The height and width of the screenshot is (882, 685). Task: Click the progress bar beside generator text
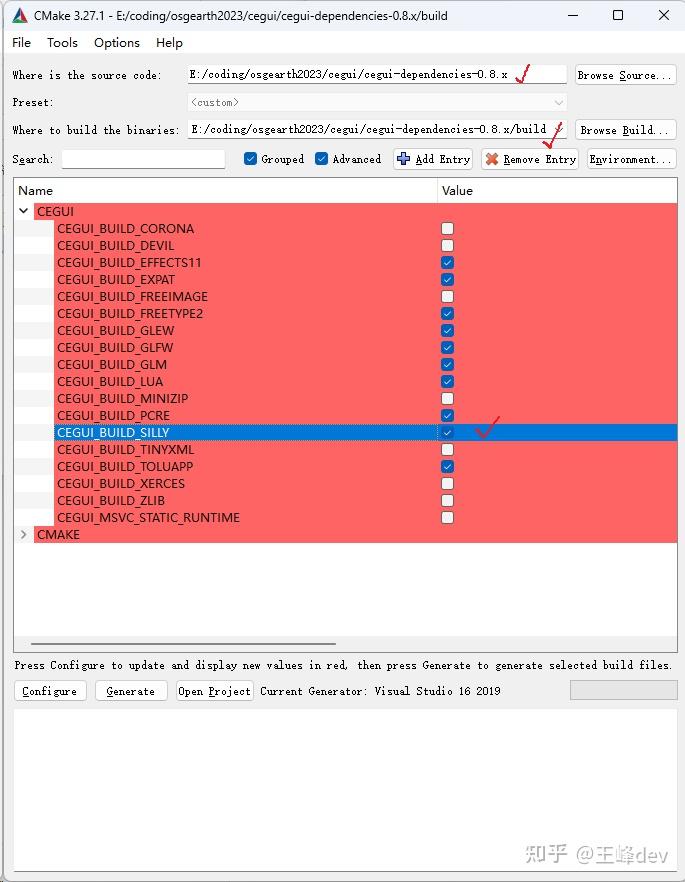624,690
